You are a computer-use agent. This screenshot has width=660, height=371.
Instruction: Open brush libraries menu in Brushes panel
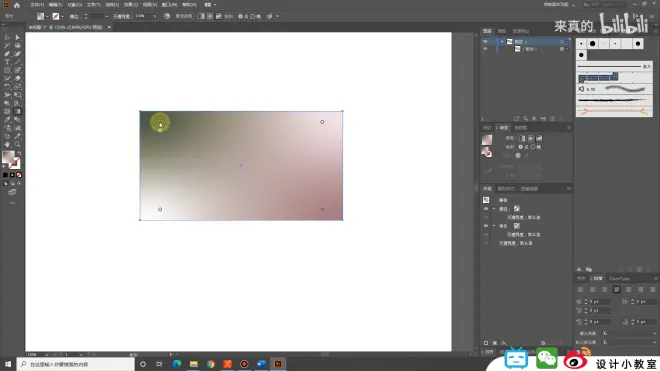tap(579, 270)
